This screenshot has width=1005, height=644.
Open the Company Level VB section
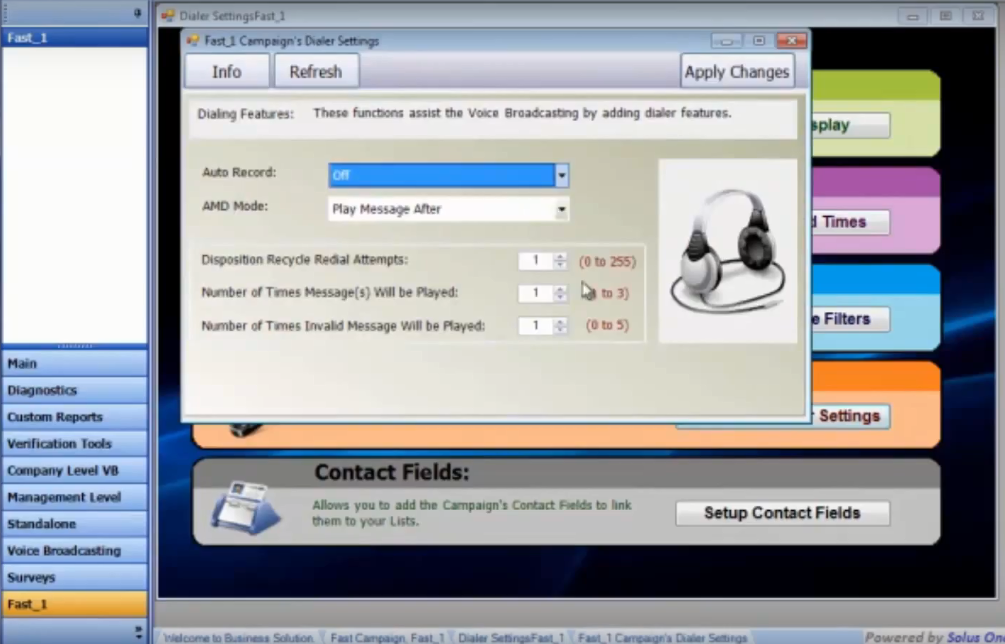pos(75,470)
